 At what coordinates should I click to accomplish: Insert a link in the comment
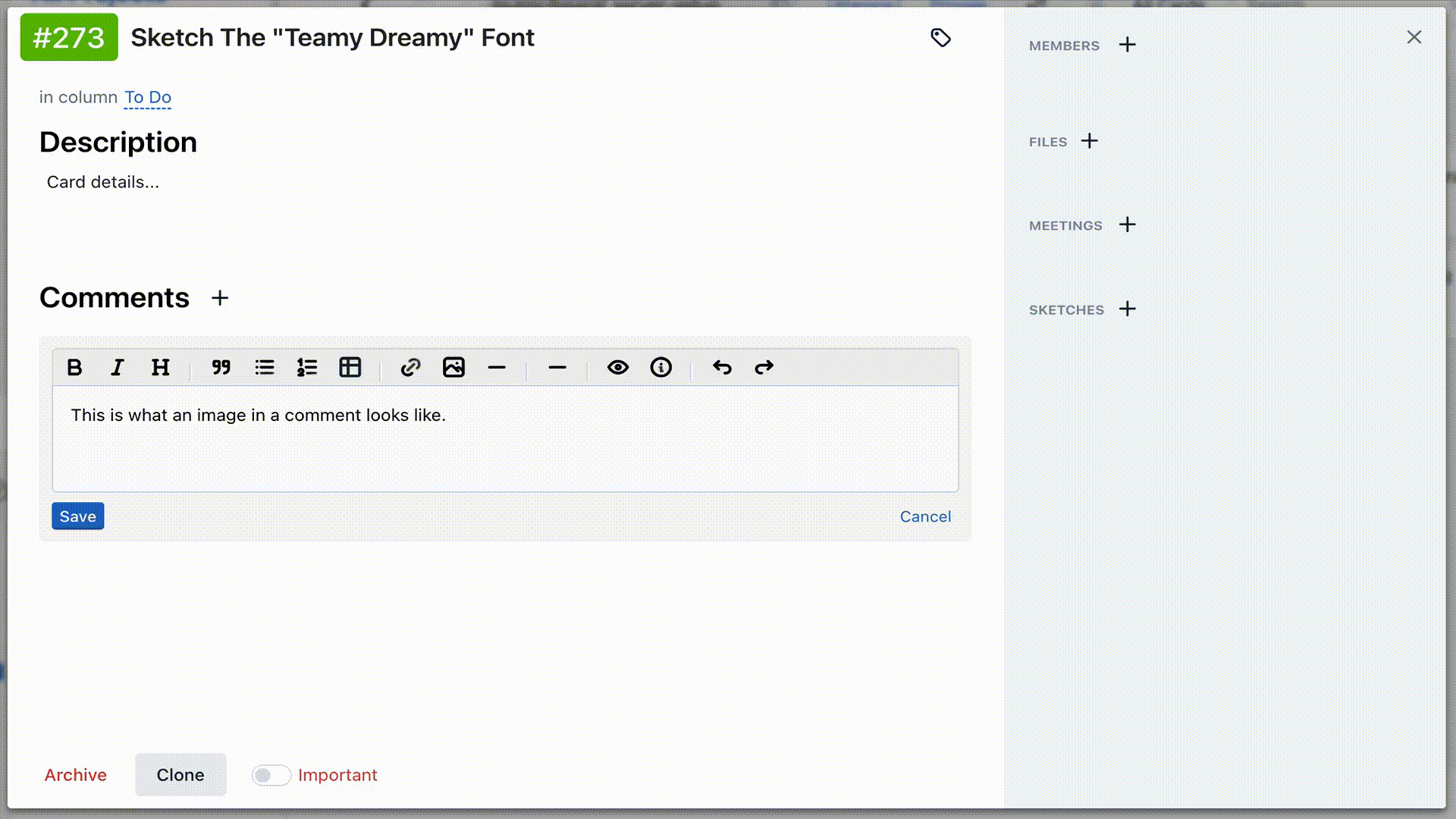point(410,368)
